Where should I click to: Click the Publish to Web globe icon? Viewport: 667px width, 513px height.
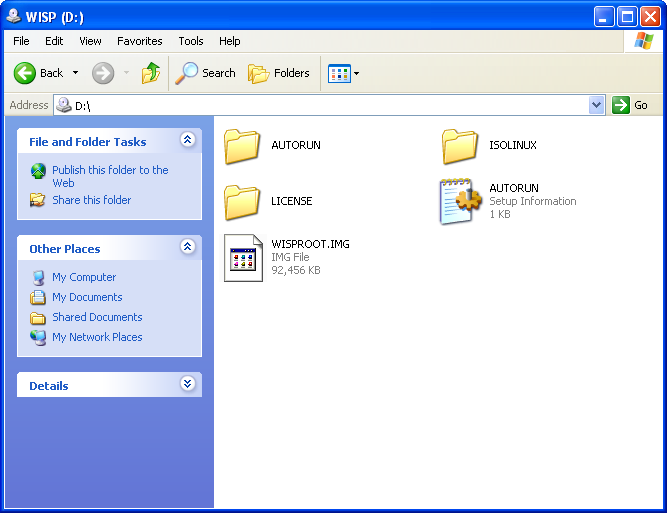(x=38, y=171)
